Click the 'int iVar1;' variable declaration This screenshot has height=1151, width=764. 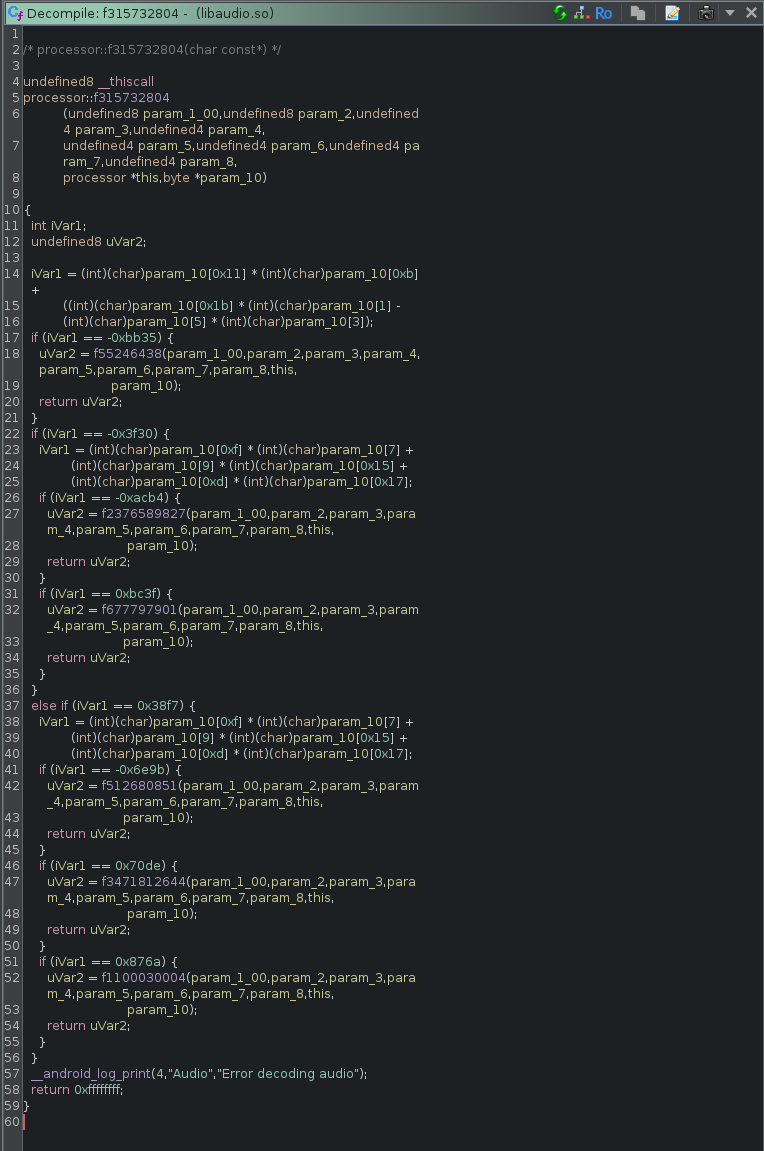[59, 226]
